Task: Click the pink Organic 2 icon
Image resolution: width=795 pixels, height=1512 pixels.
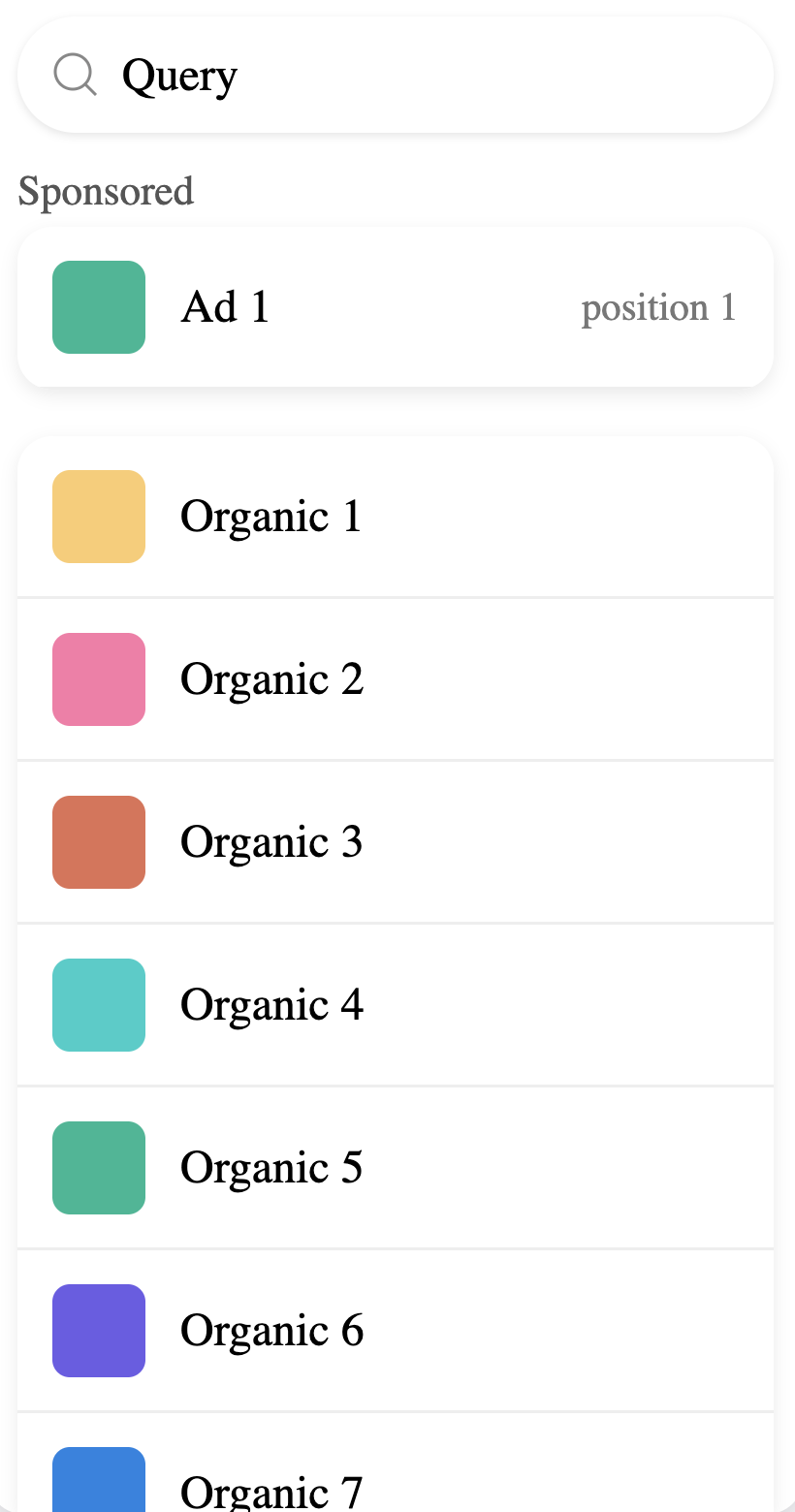Action: [x=99, y=679]
